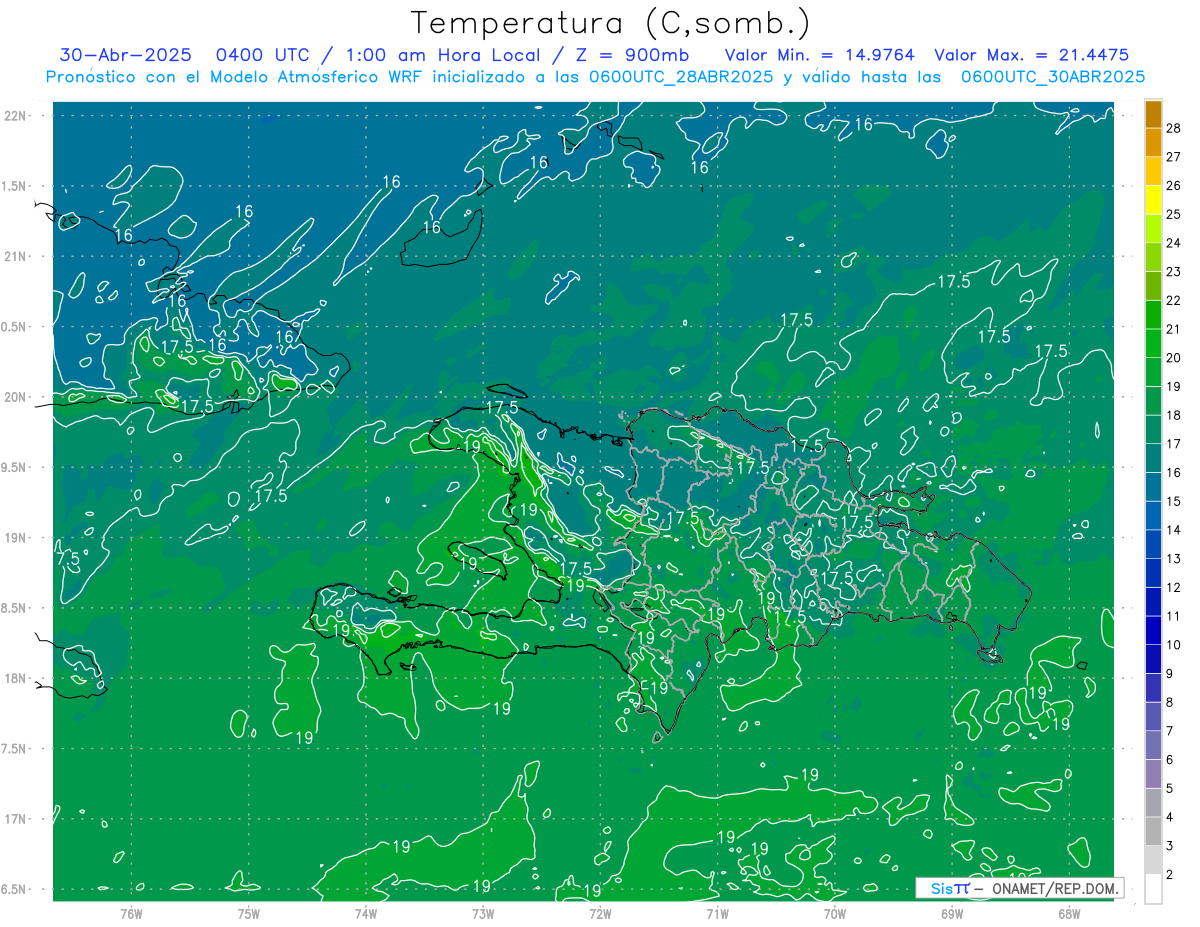Click the 'Valor Min. = 14.9764' readout
Viewport: 1200px width, 927px height.
coord(819,55)
